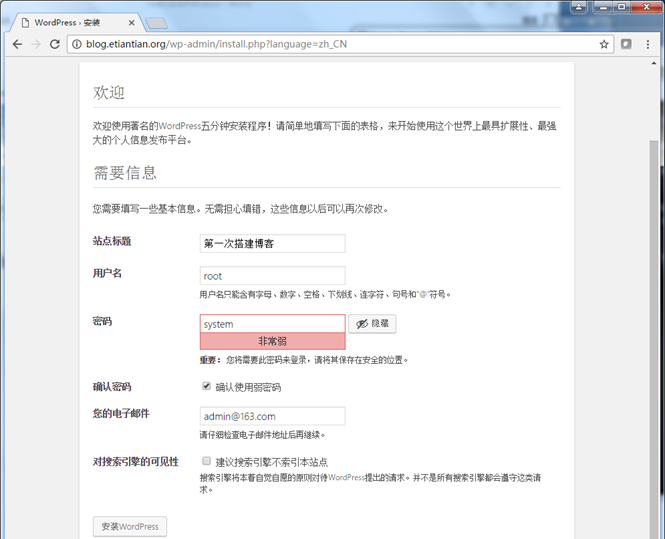Edit the email field admin@163.com
This screenshot has height=539, width=665.
point(272,416)
